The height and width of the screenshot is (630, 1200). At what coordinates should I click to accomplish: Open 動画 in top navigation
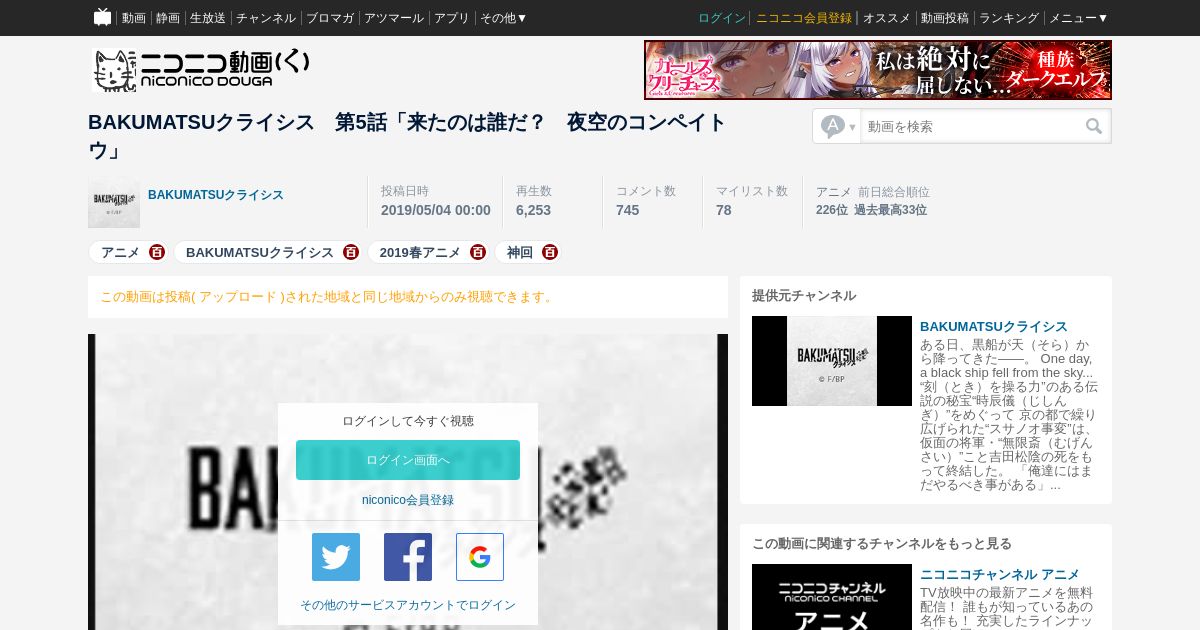pos(133,18)
